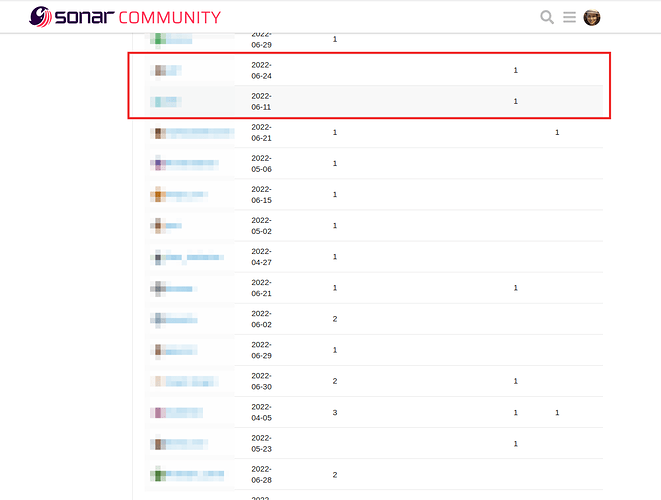Viewport: 661px width, 500px height.
Task: Click the count 1 in 2022-04-27 row
Action: pos(335,257)
